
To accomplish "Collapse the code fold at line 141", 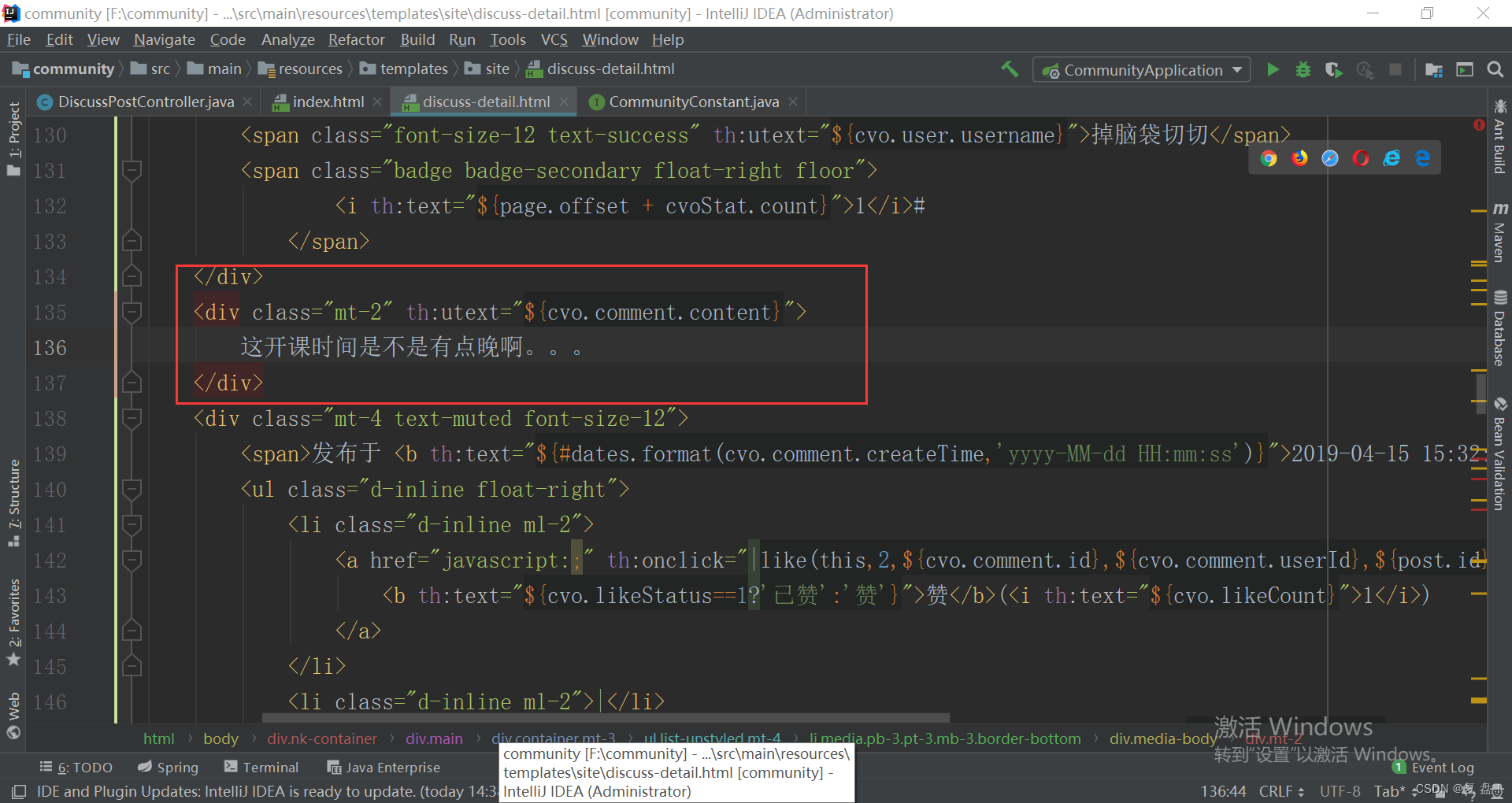I will 132,524.
